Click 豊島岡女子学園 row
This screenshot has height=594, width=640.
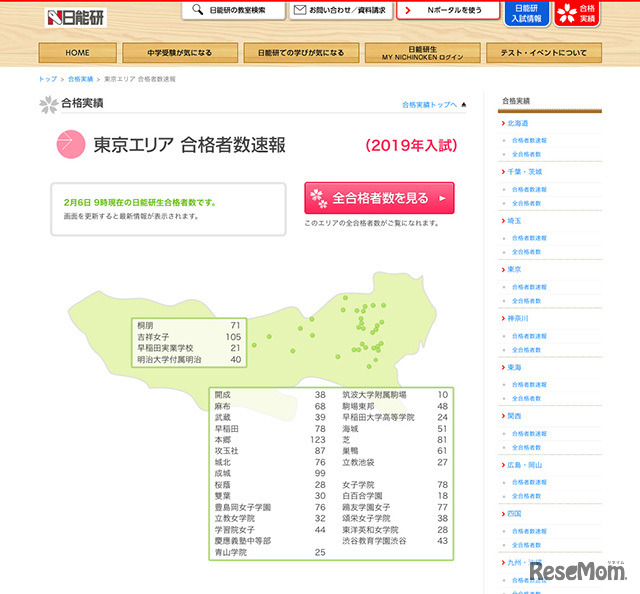pyautogui.click(x=270, y=507)
